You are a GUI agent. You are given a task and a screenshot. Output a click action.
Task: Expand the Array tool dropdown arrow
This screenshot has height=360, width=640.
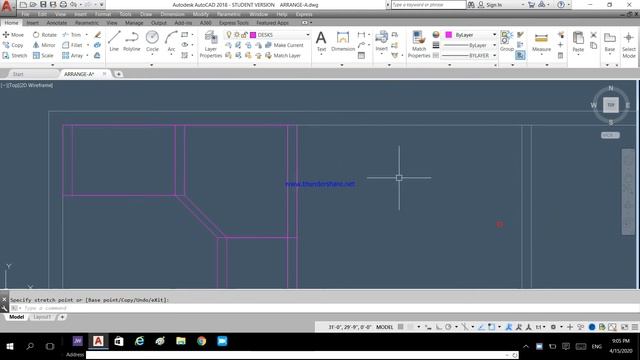(x=87, y=55)
